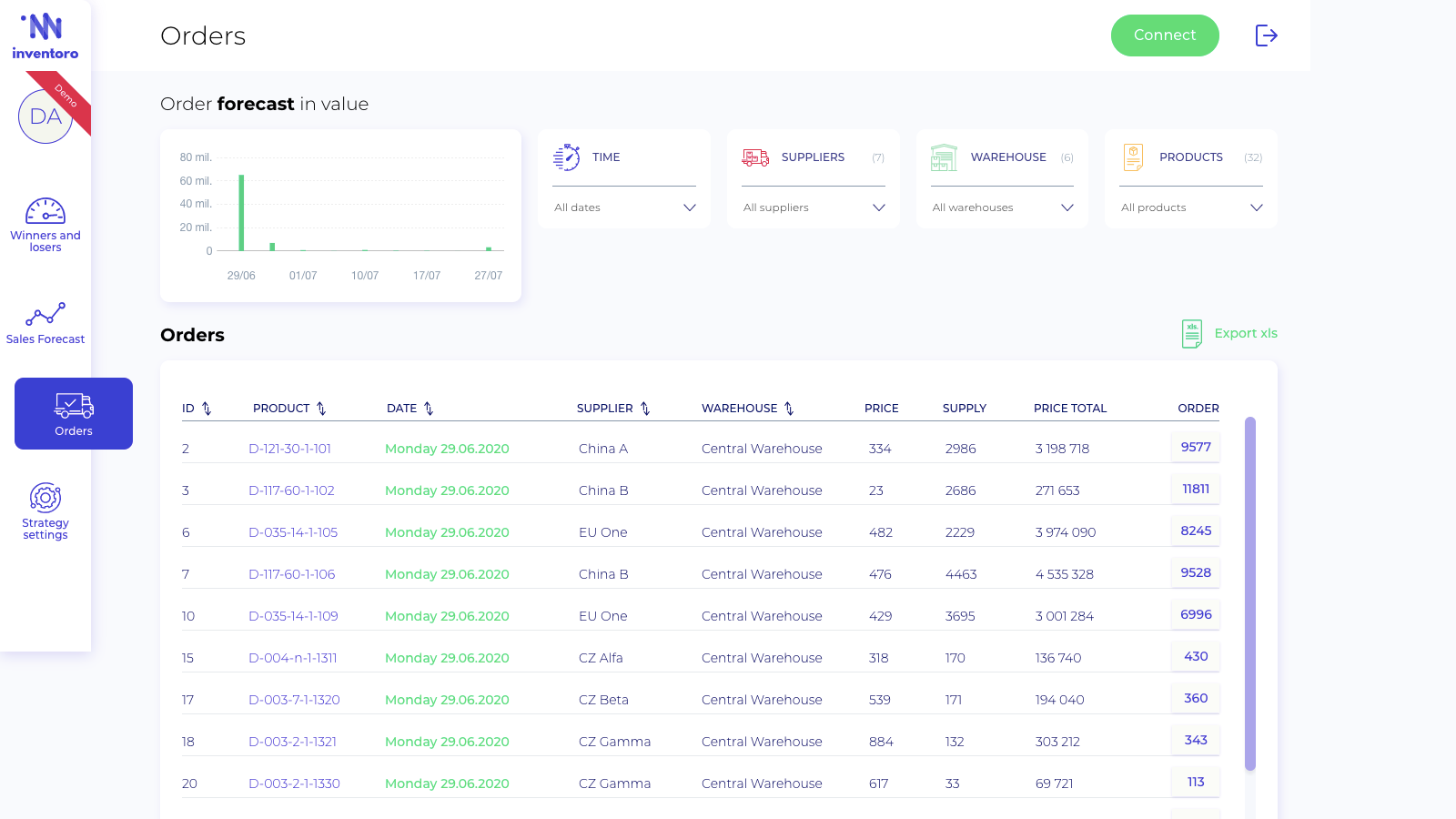Select the Orders sidebar tab
Image resolution: width=1456 pixels, height=819 pixels.
(x=74, y=413)
